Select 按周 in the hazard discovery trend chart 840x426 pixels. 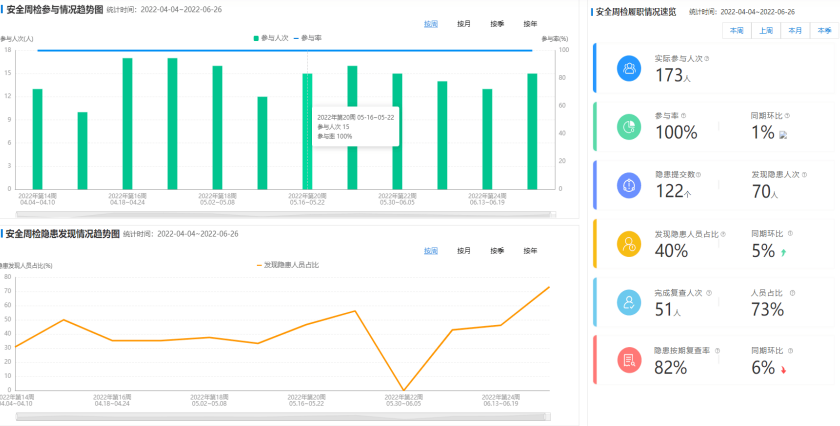point(431,251)
